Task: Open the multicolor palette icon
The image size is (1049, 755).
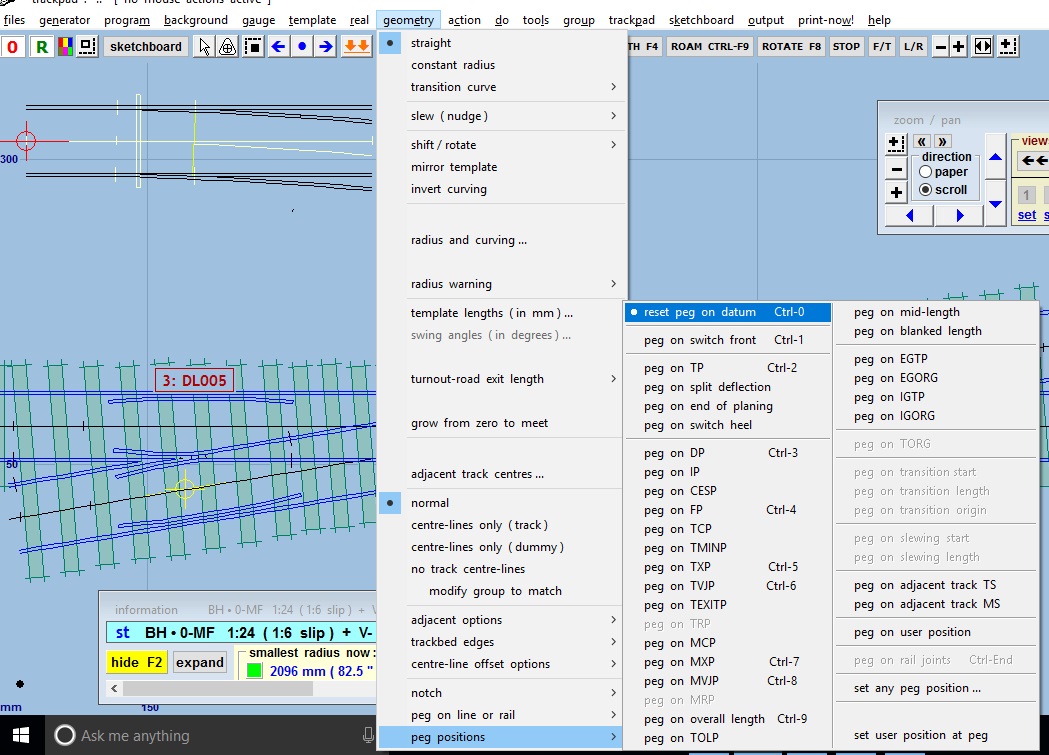Action: (x=65, y=46)
